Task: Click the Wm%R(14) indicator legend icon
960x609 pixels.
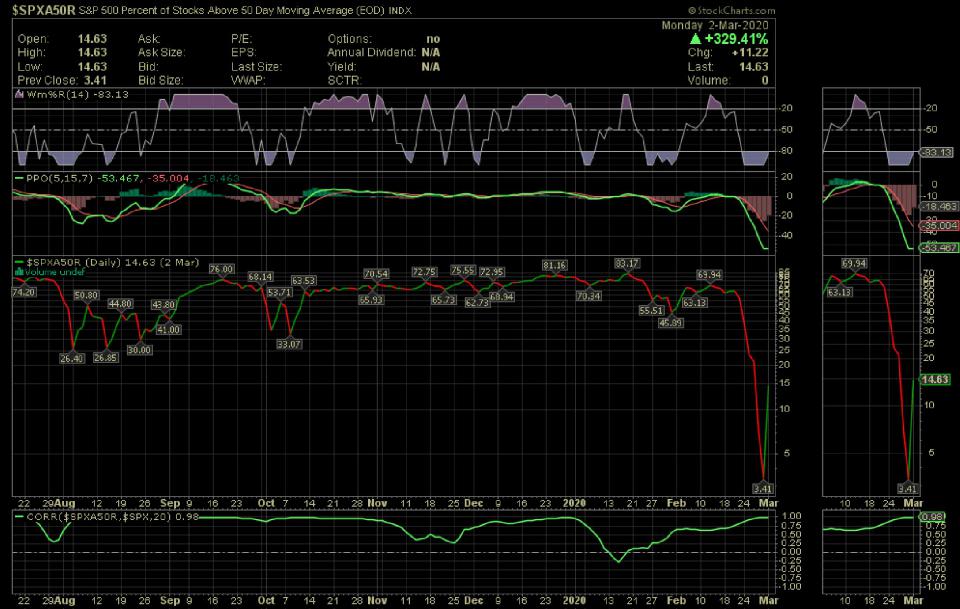Action: [18, 93]
